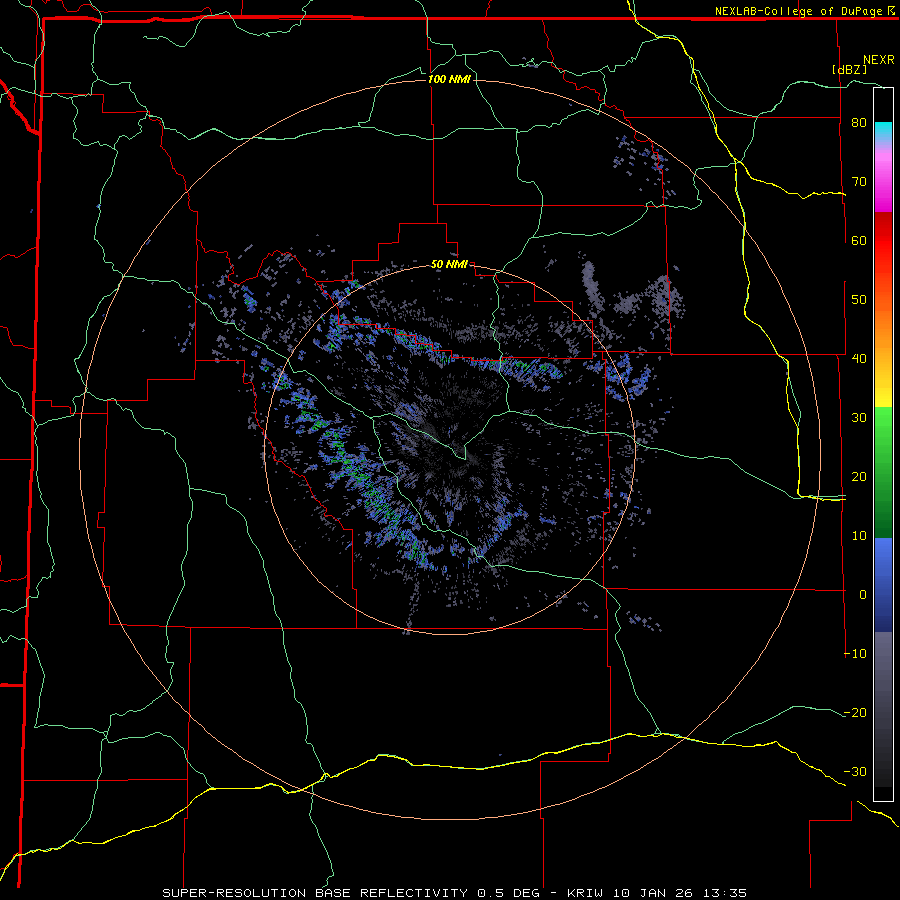Click the 50 NMI range ring label

click(x=449, y=264)
